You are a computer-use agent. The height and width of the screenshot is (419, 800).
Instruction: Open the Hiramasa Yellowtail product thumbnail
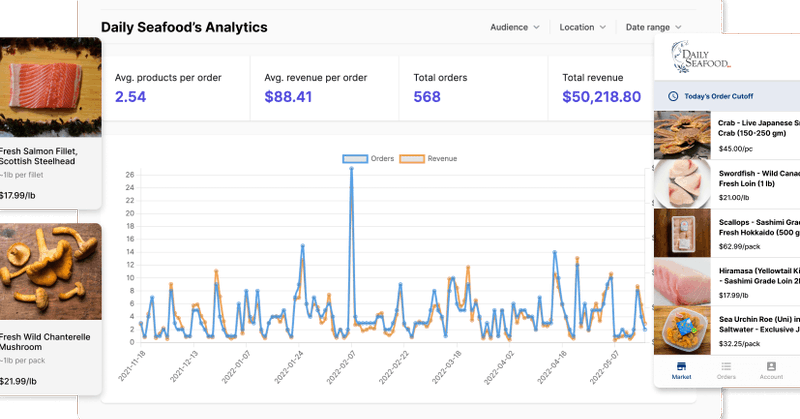click(682, 281)
